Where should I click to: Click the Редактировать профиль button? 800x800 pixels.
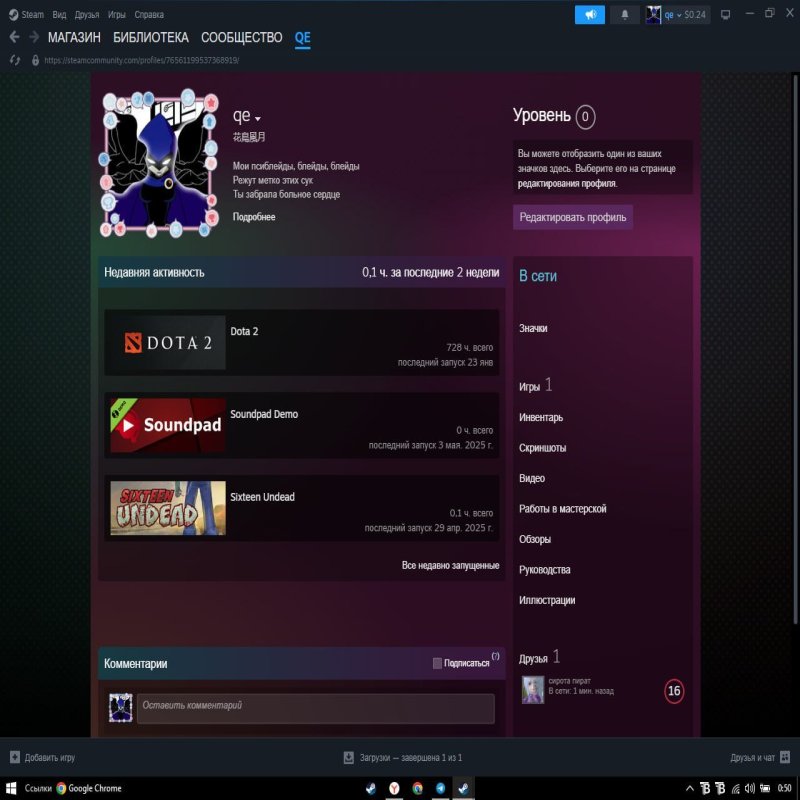tap(572, 217)
